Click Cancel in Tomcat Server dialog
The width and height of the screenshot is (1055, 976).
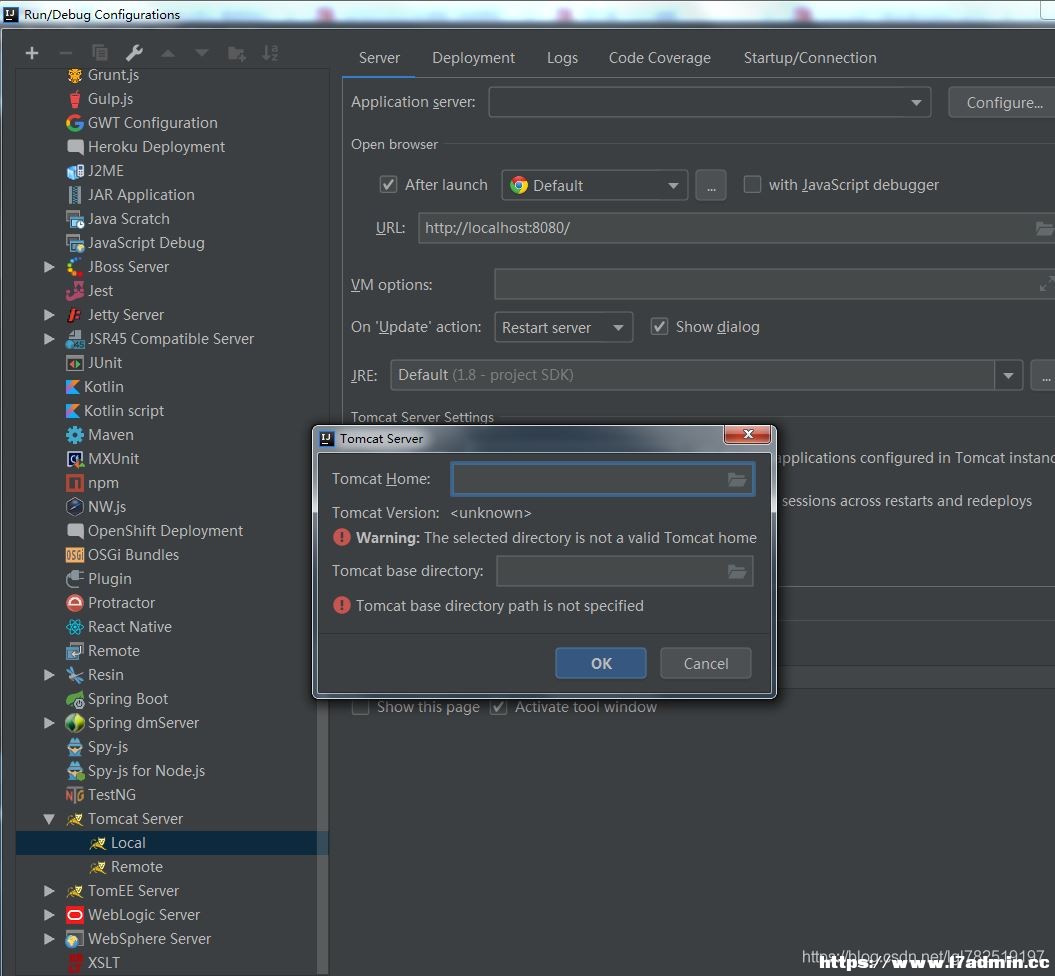tap(706, 663)
